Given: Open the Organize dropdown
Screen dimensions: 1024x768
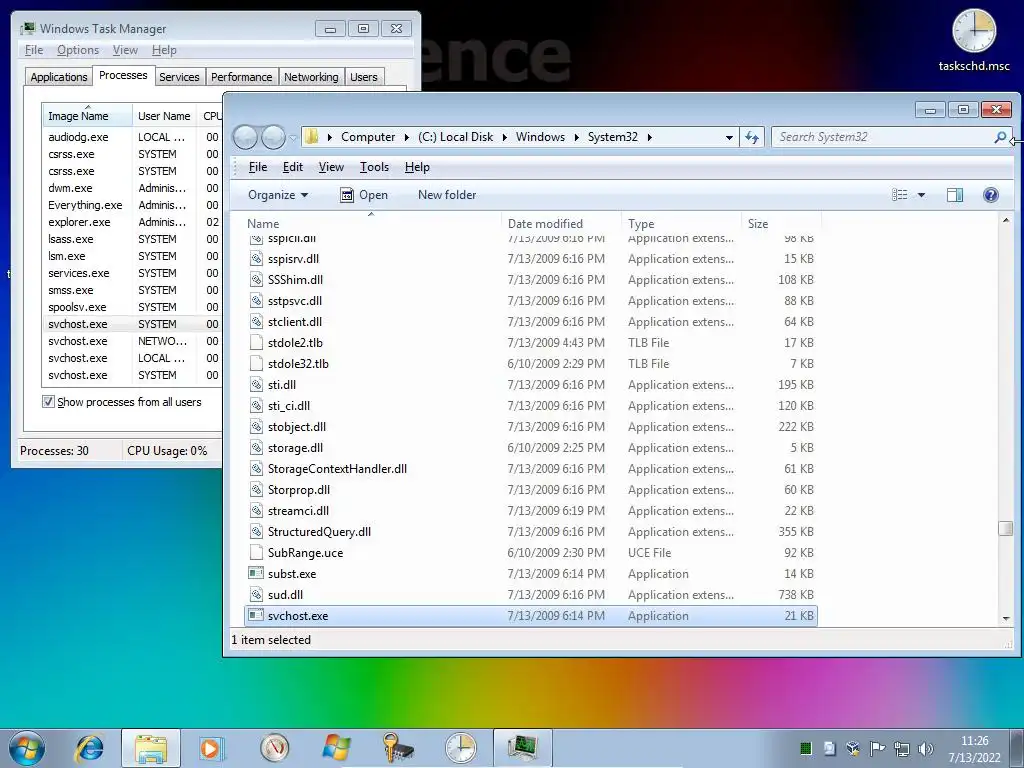Looking at the screenshot, I should pos(278,195).
